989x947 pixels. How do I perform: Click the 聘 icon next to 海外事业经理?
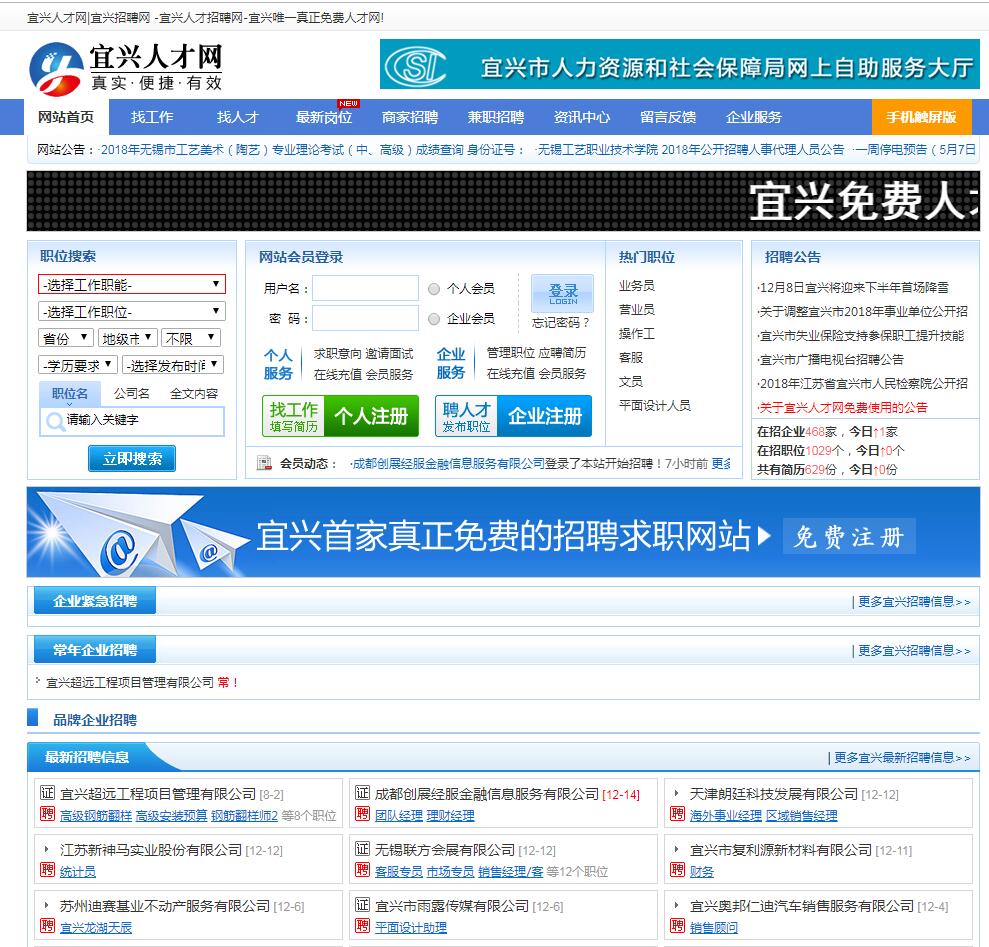coord(677,814)
